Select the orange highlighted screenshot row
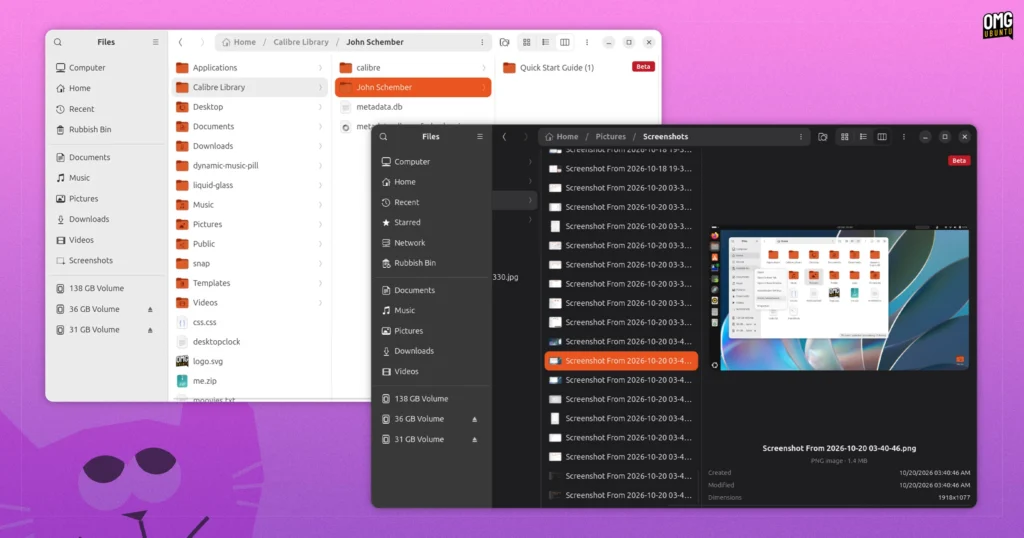The image size is (1024, 538). click(621, 360)
